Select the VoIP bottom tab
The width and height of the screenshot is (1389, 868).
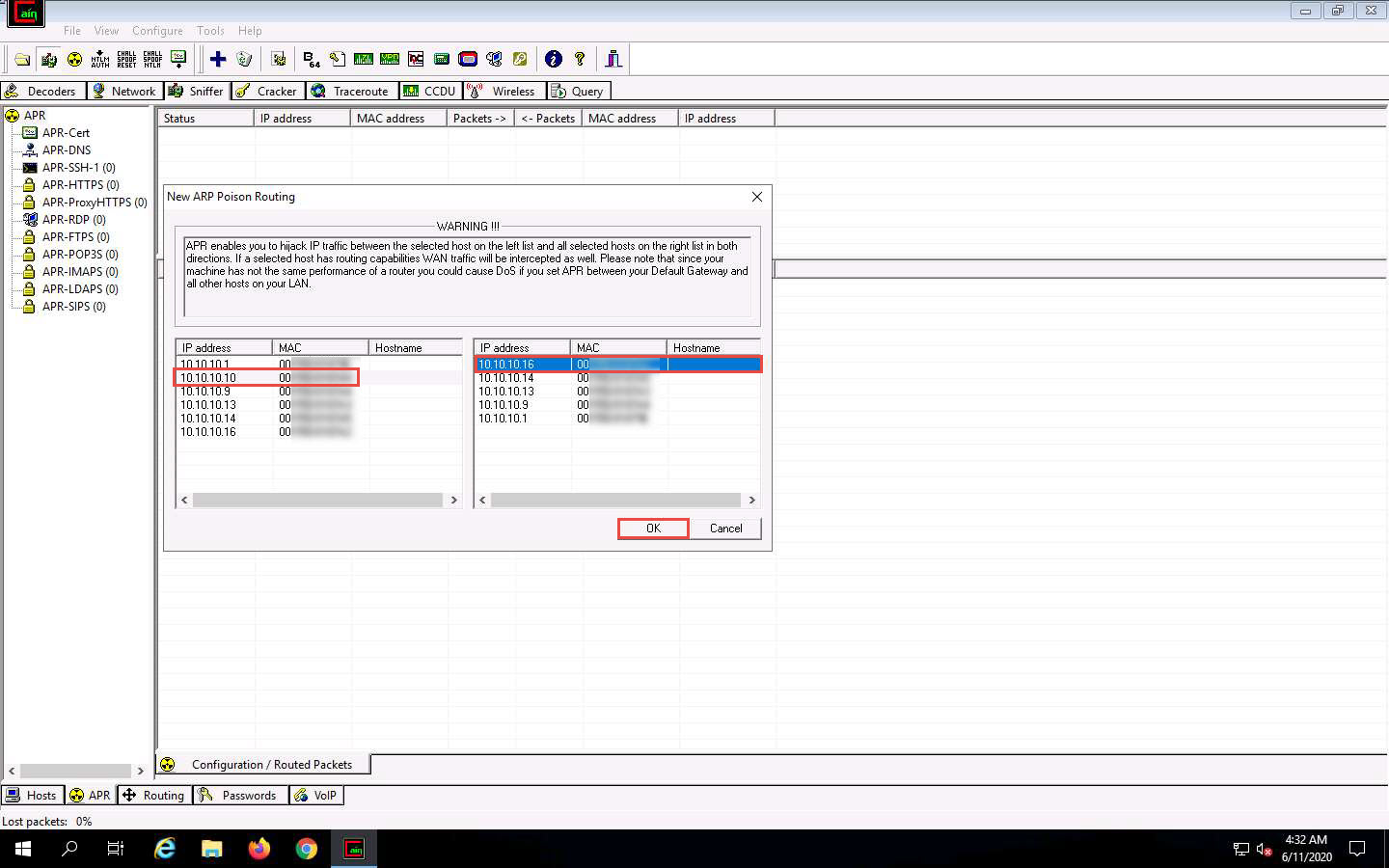coord(316,795)
